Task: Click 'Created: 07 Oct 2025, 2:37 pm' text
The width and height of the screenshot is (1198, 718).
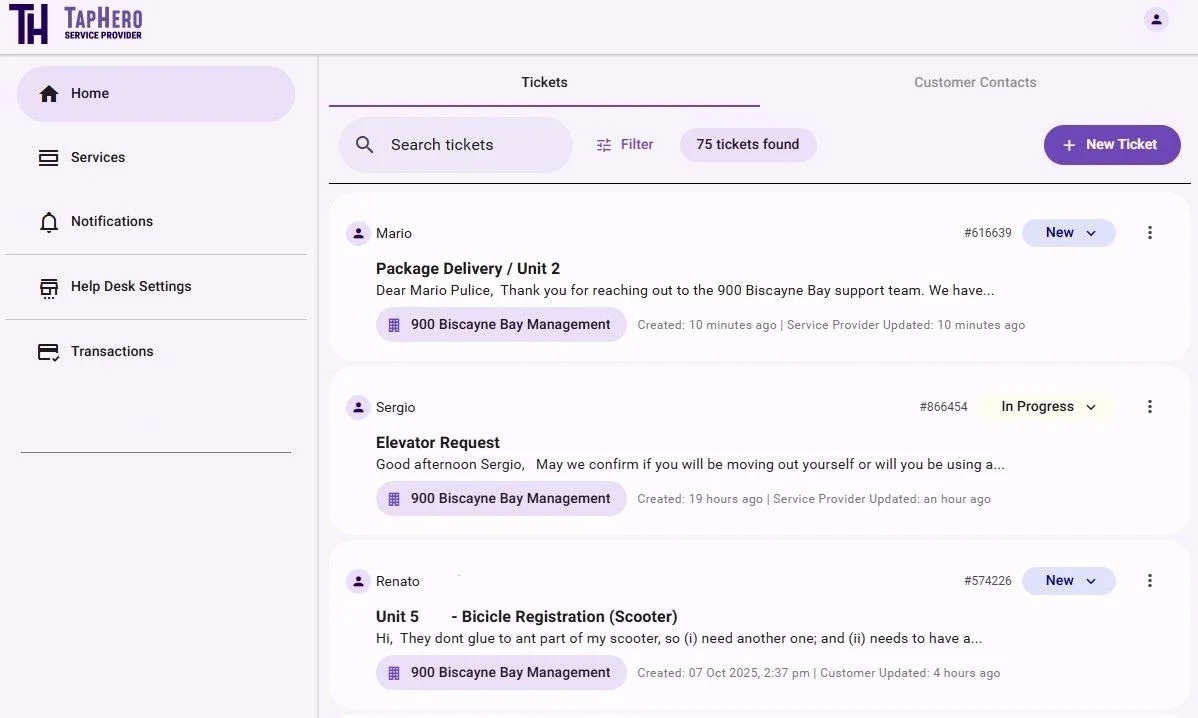Action: pos(724,674)
